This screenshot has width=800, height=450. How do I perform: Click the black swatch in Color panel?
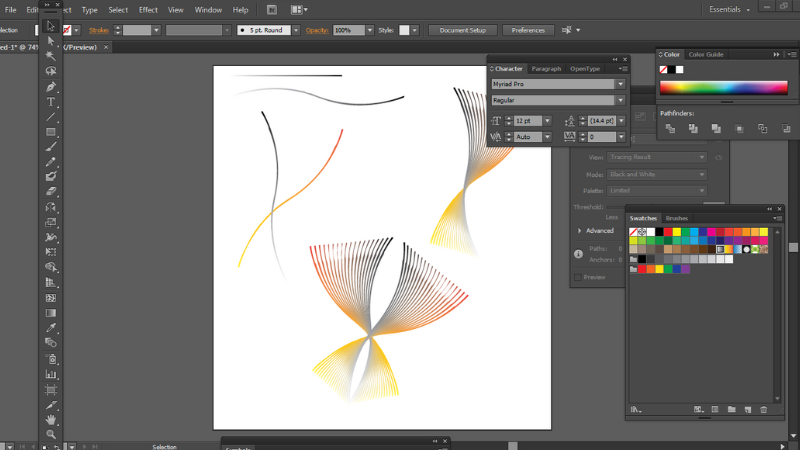tap(671, 69)
